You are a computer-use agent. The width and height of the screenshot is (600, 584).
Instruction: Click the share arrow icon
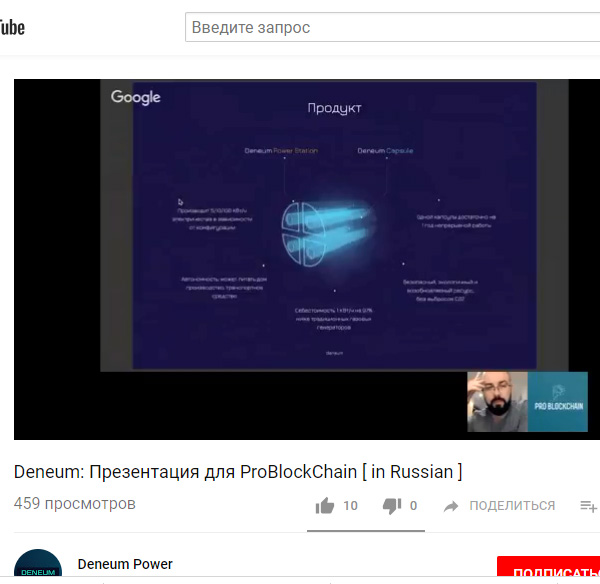451,506
